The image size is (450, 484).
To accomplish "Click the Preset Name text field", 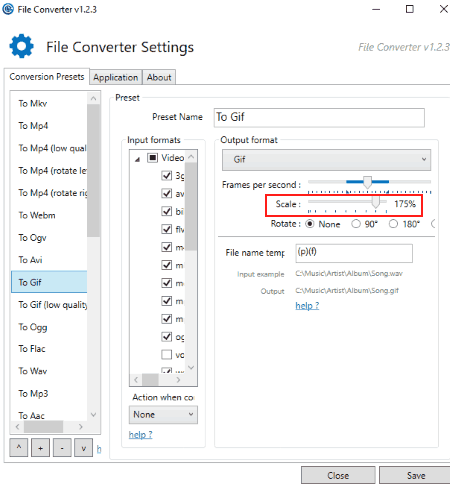I will pyautogui.click(x=319, y=117).
